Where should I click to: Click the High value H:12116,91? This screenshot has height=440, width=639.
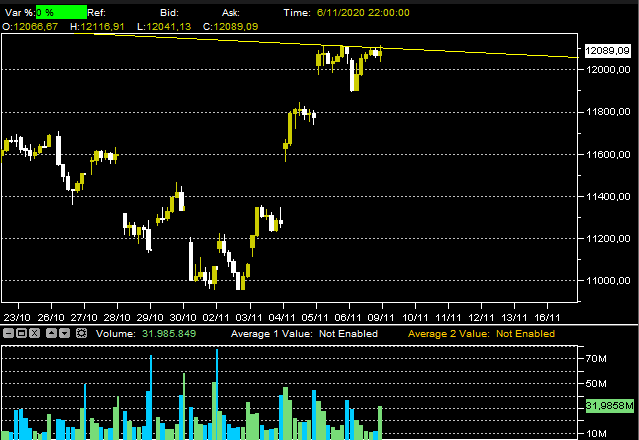(97, 27)
